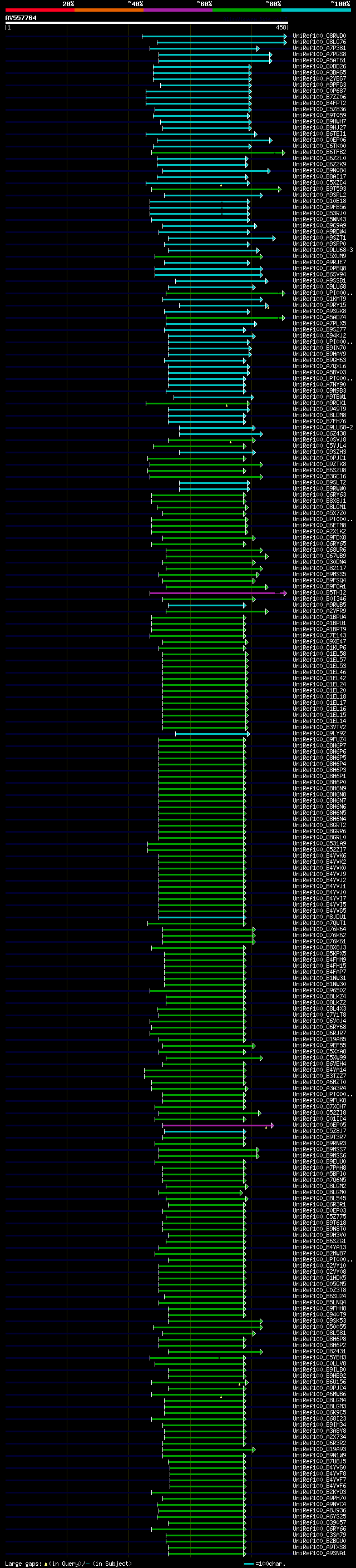Open the green-bar hit UniRef100_B6TF82
Image resolution: width=356 pixels, height=1568 pixels.
319,153
